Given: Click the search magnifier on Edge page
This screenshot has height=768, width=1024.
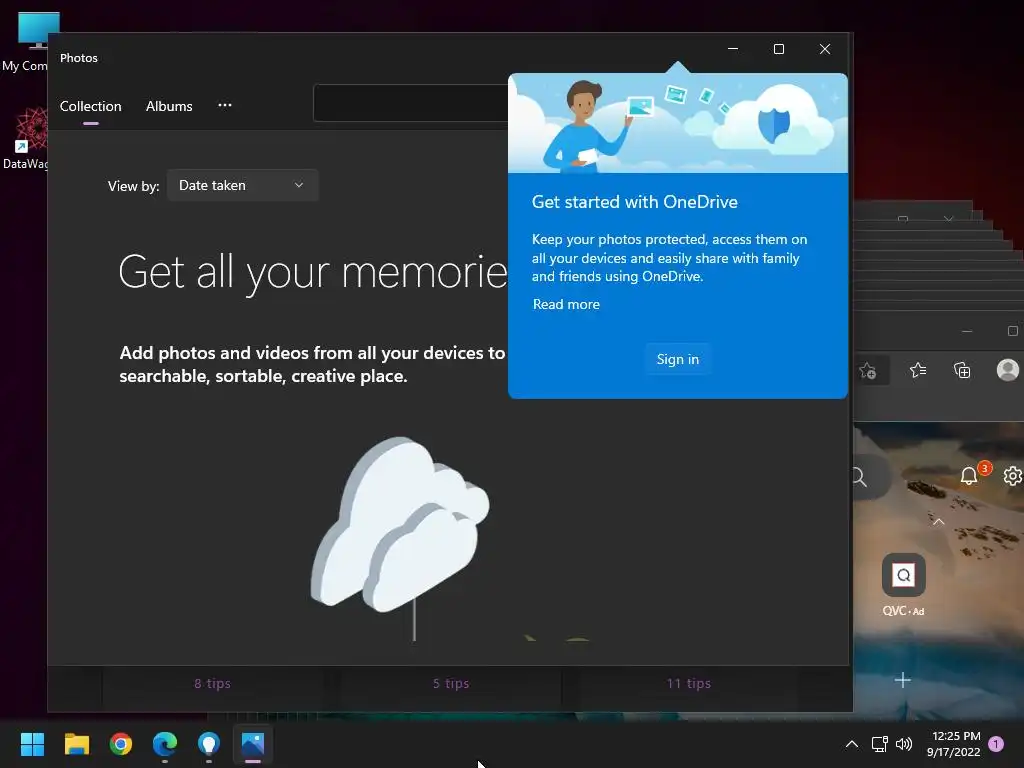Looking at the screenshot, I should [860, 477].
